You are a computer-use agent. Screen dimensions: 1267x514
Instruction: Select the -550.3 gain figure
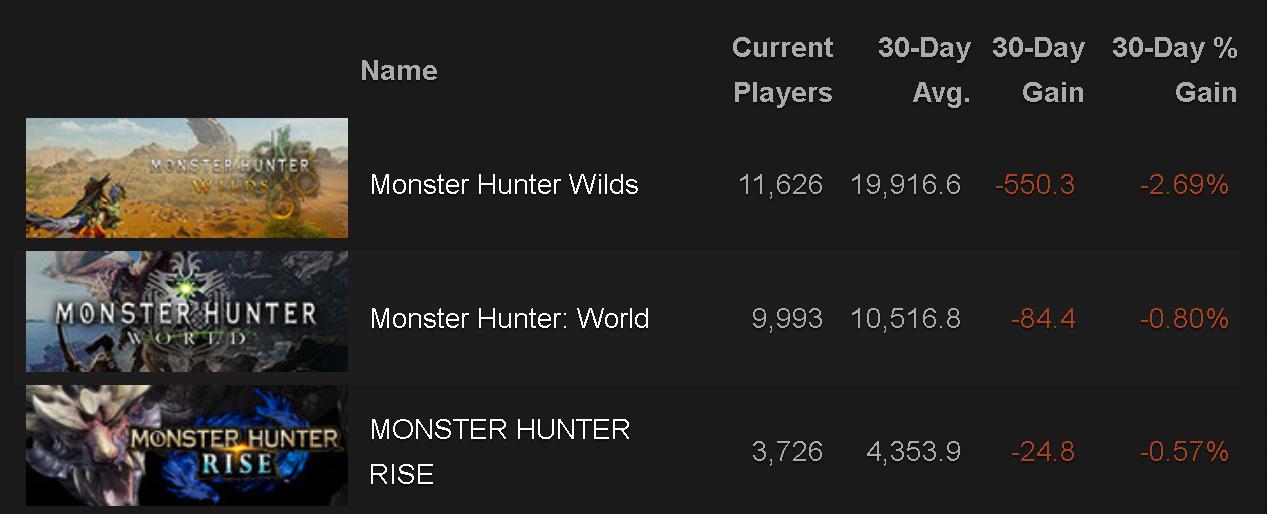1035,185
